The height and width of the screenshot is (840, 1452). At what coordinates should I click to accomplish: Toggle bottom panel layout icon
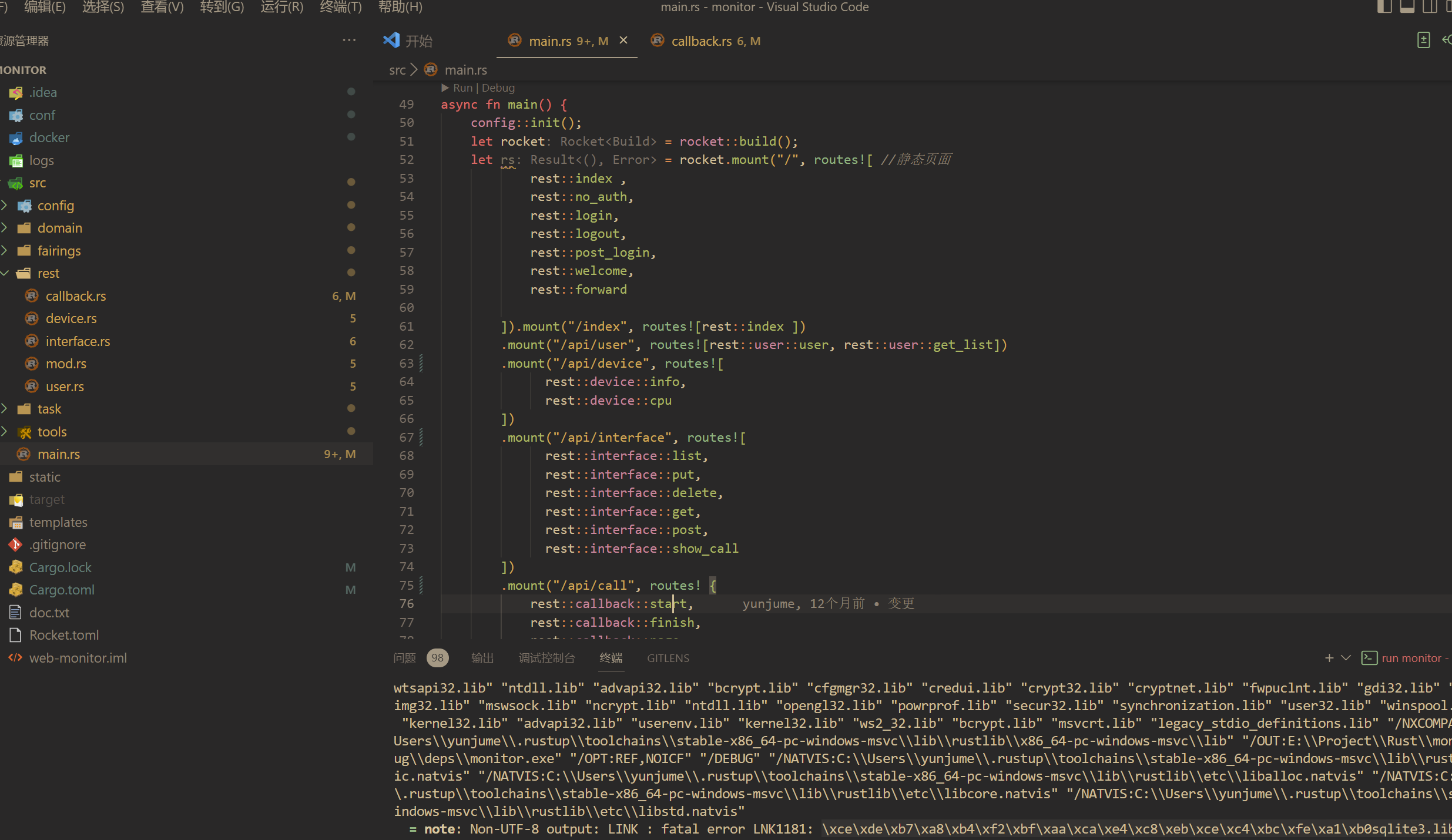point(1407,7)
